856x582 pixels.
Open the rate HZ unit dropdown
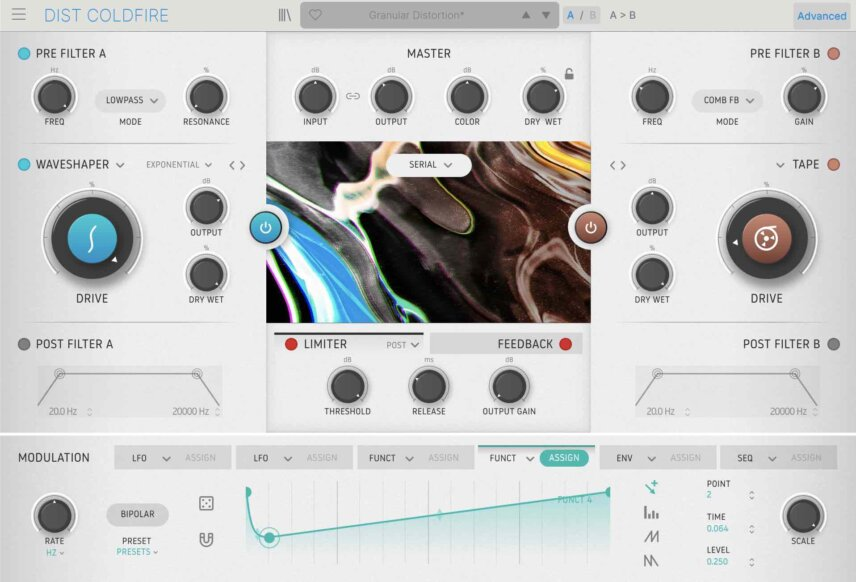coord(55,553)
